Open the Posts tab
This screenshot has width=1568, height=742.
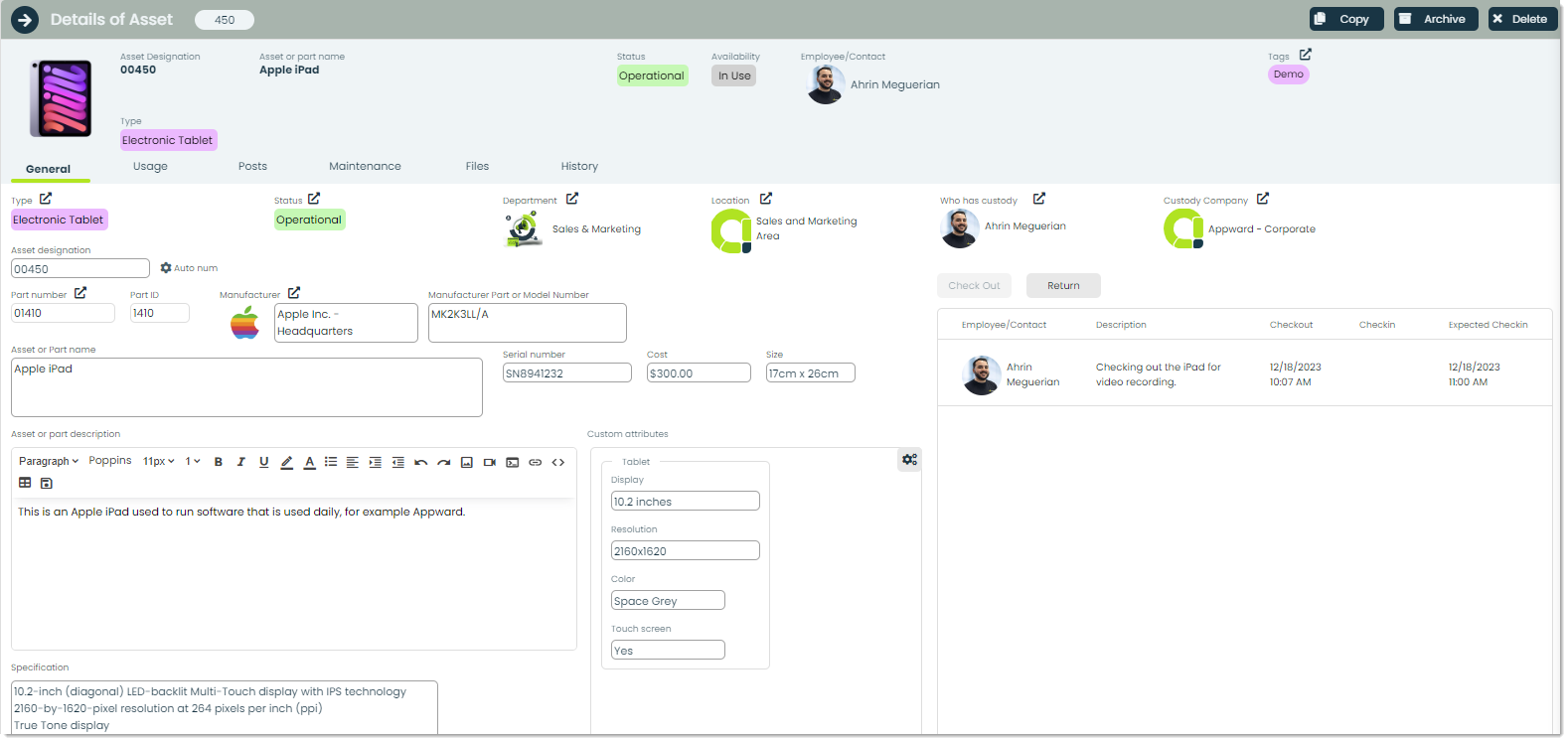252,167
